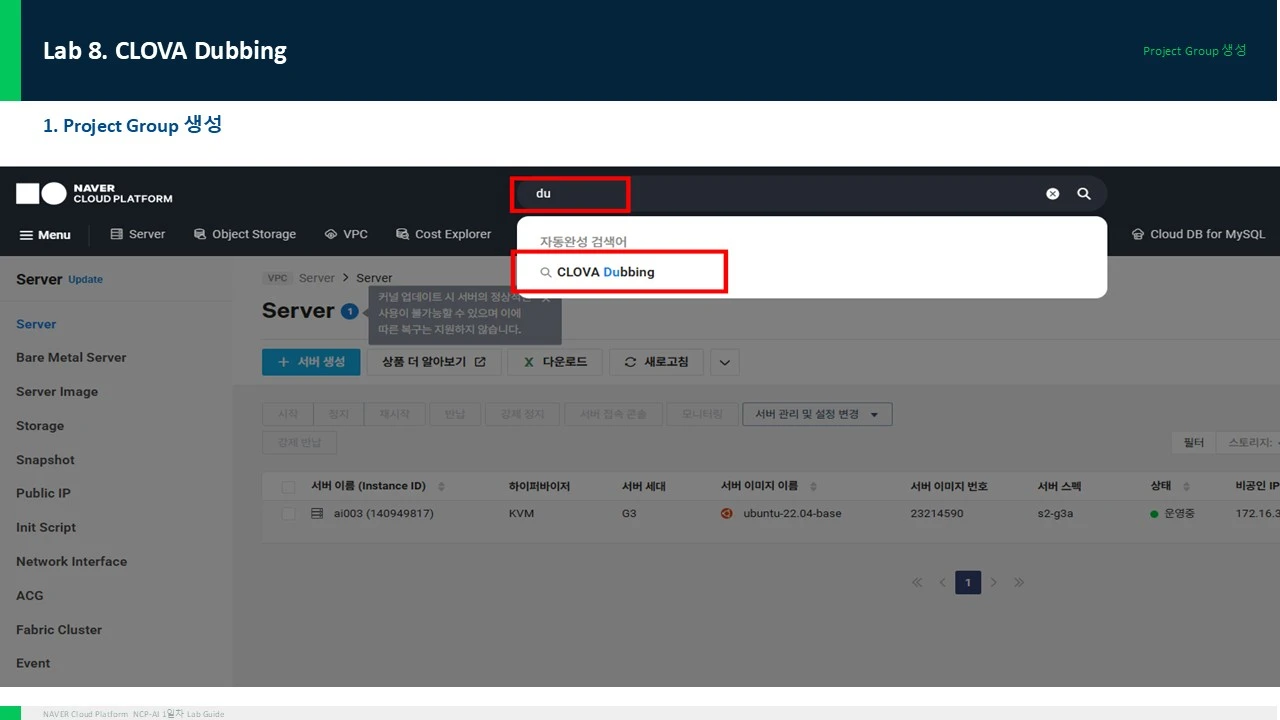Go to VPC in the shortcut bar
1280x720 pixels.
[346, 234]
